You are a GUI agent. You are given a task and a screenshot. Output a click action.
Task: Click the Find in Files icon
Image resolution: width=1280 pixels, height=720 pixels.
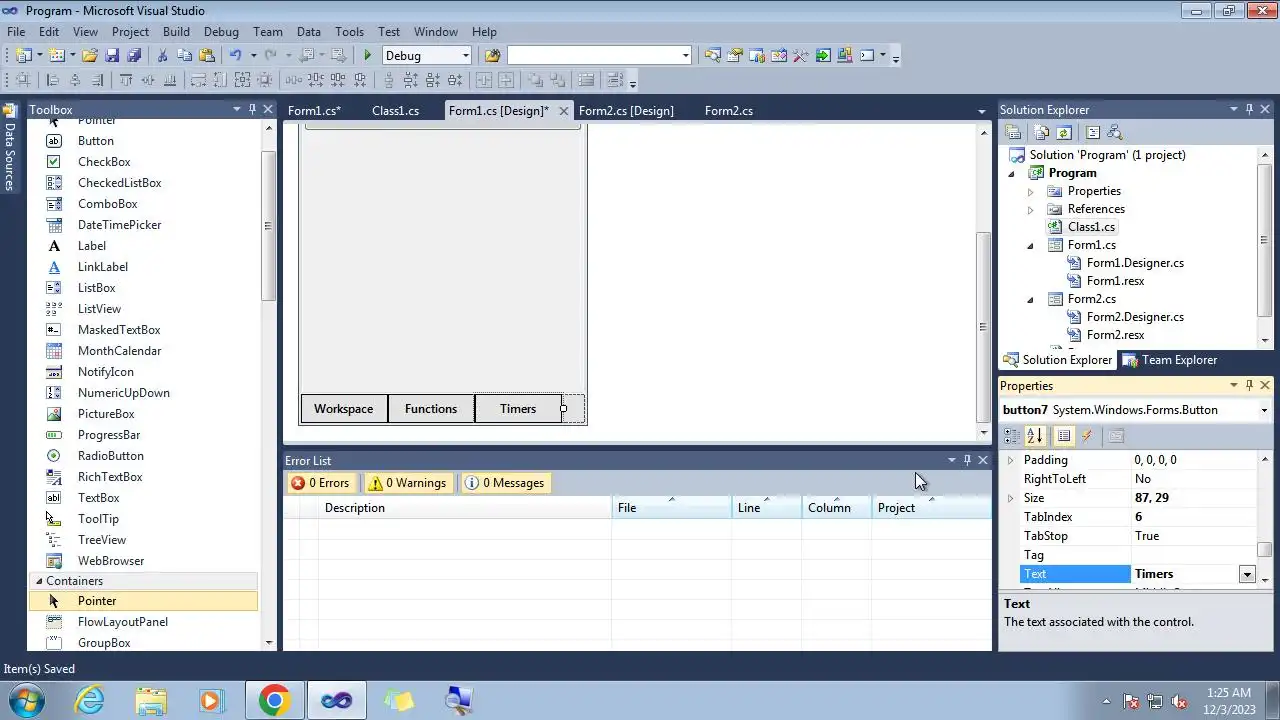(492, 55)
